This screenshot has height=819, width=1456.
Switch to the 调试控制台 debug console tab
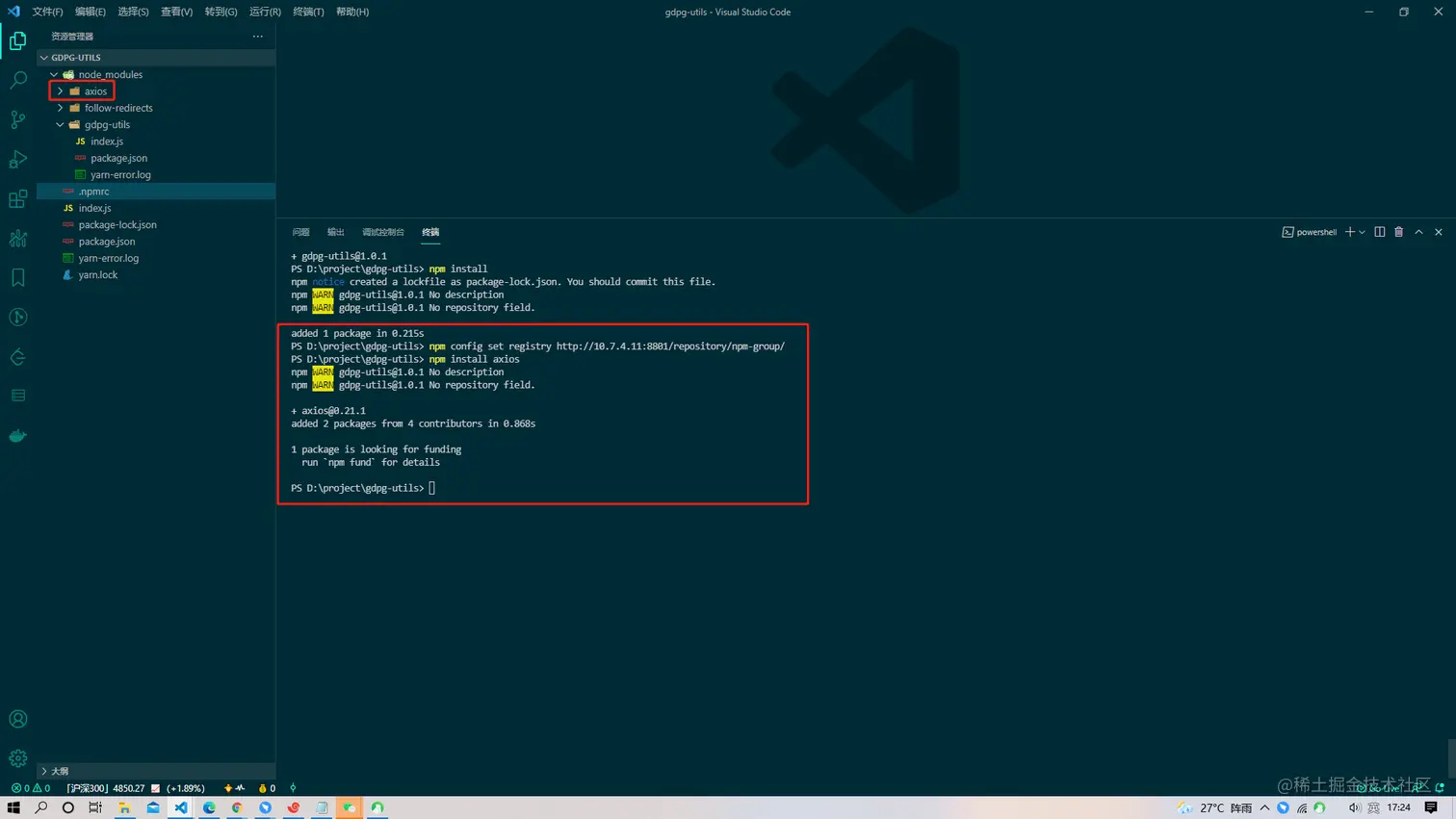click(383, 232)
